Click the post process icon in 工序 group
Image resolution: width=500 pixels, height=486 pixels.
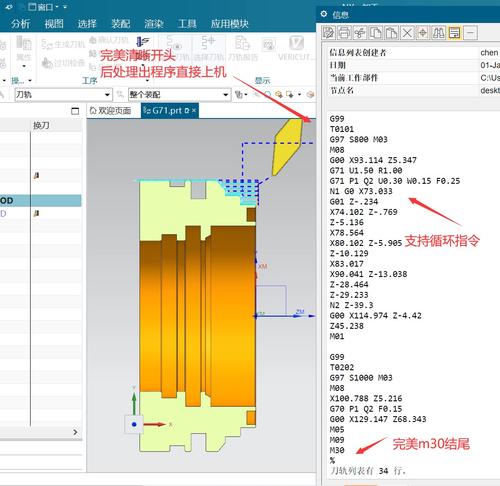tap(143, 42)
